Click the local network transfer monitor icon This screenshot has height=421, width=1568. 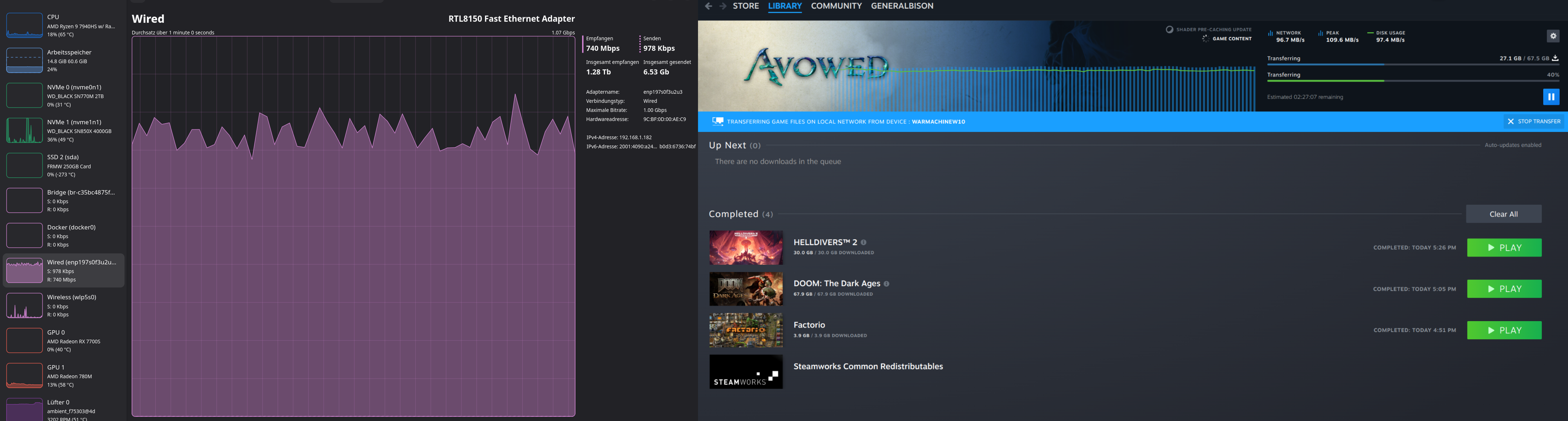pos(718,121)
